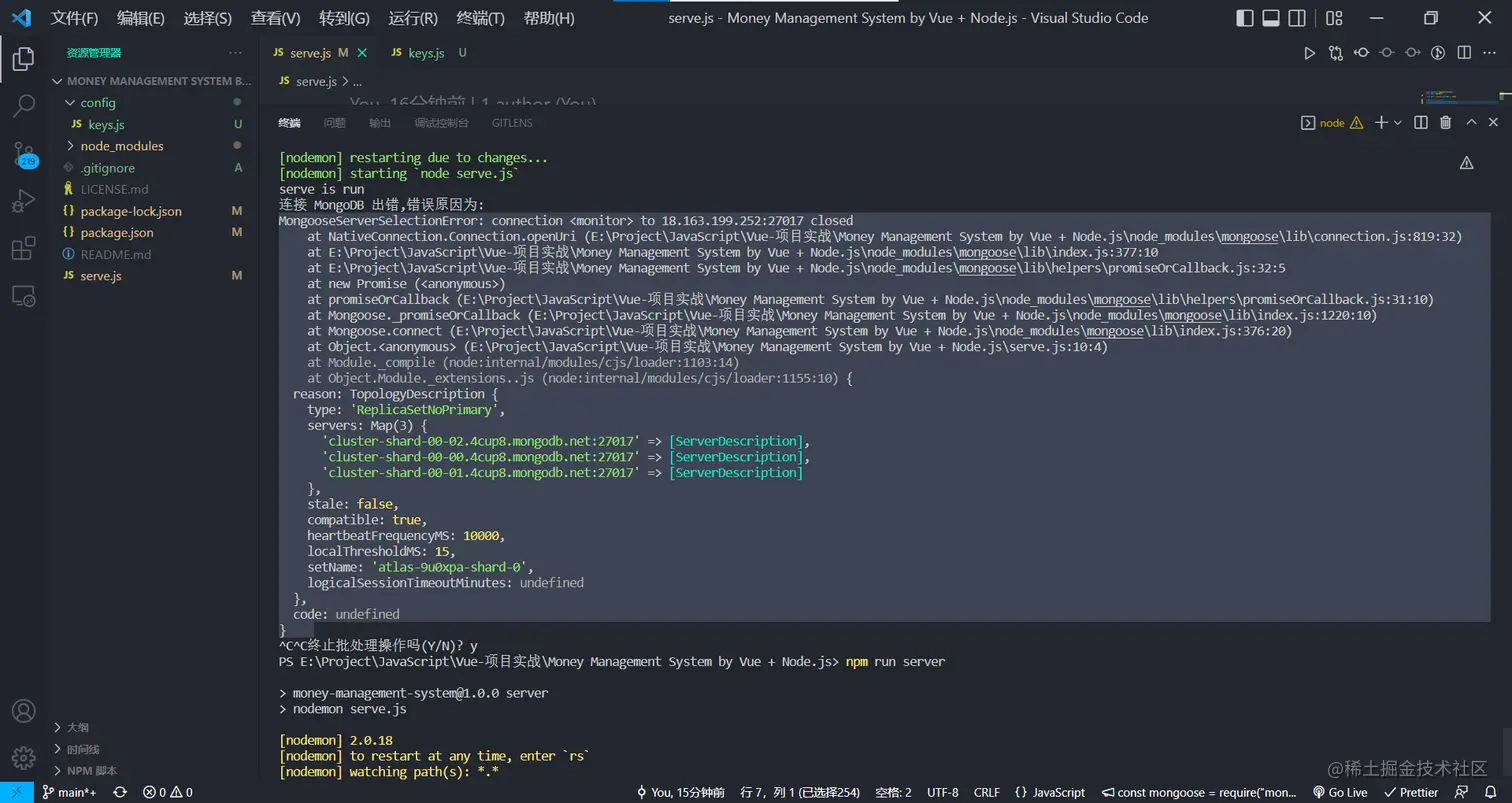Switch to the GITLENS panel tab
The image size is (1512, 803).
point(512,123)
